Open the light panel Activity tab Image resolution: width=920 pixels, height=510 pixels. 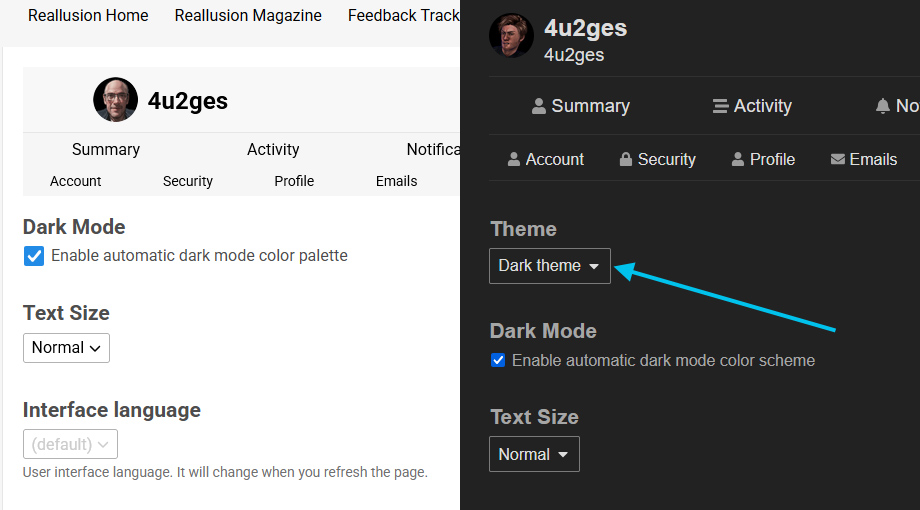273,149
